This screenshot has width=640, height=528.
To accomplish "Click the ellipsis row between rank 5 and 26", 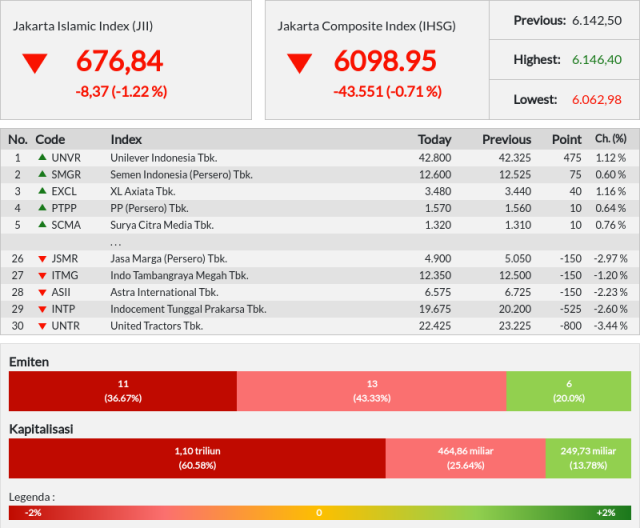I will click(x=320, y=242).
